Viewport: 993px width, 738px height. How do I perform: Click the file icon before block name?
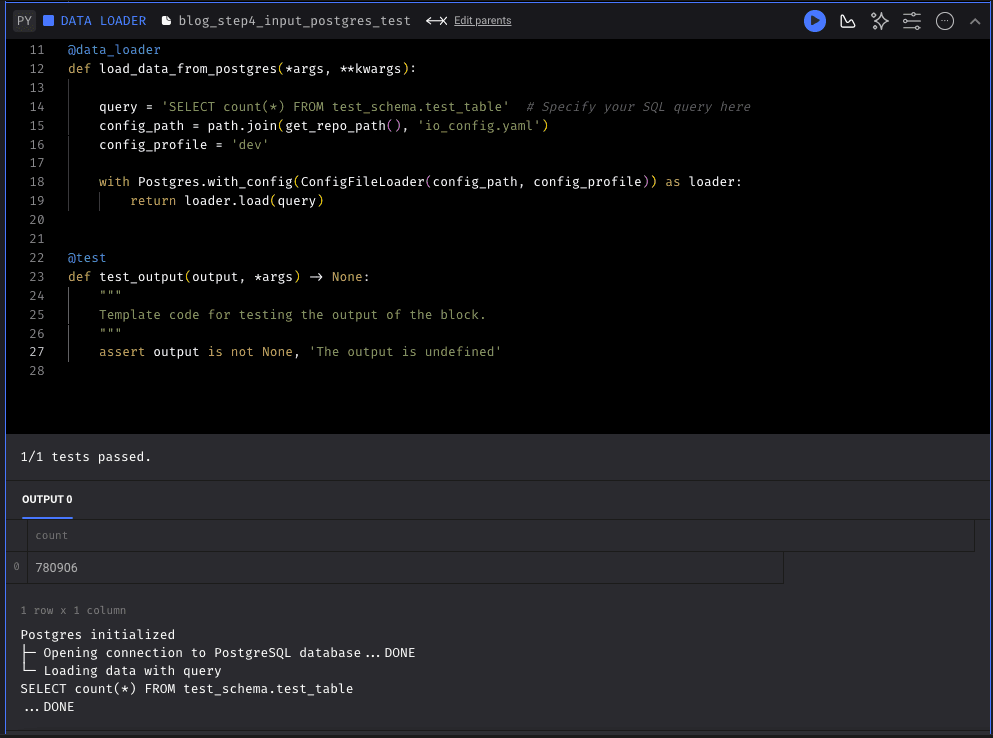pos(167,21)
